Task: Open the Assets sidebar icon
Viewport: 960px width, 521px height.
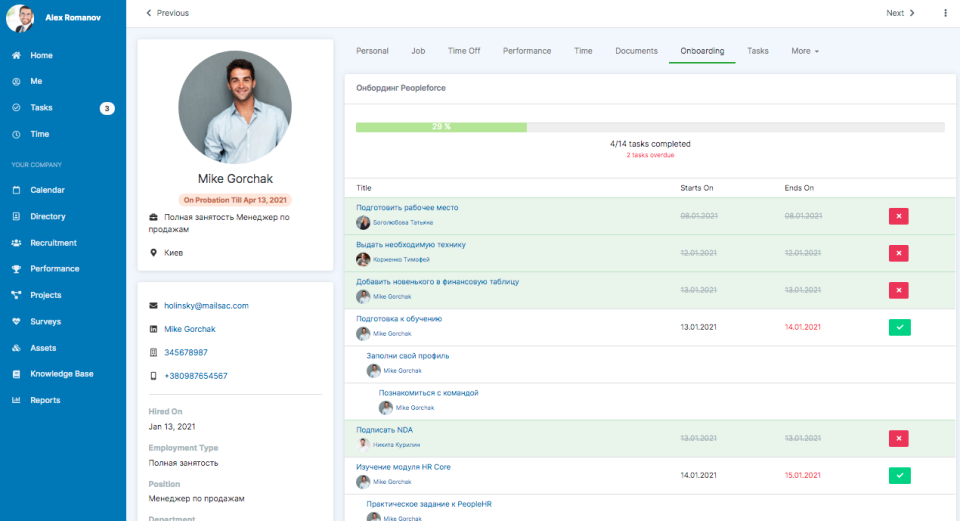Action: tap(16, 348)
